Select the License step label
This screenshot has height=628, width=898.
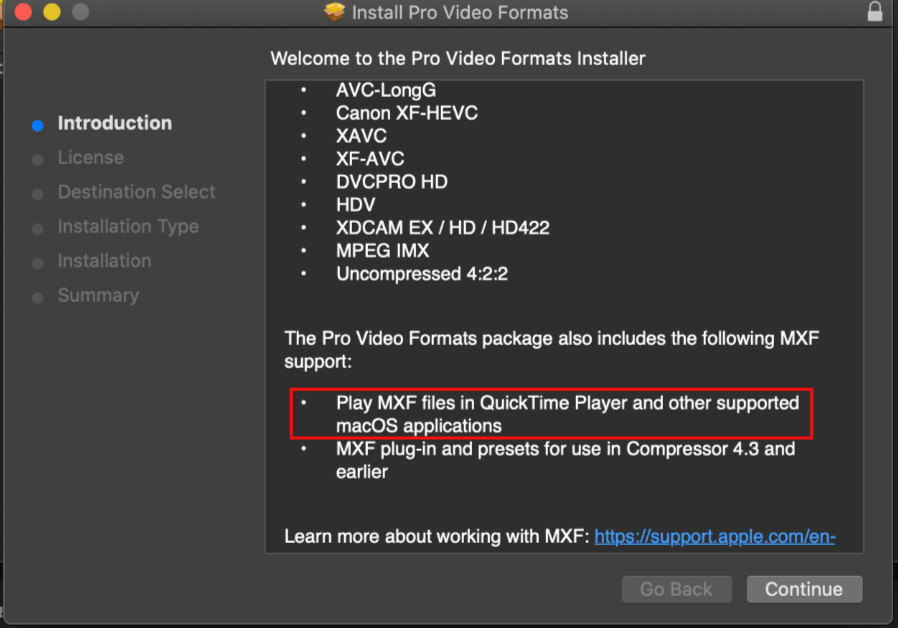click(x=90, y=157)
